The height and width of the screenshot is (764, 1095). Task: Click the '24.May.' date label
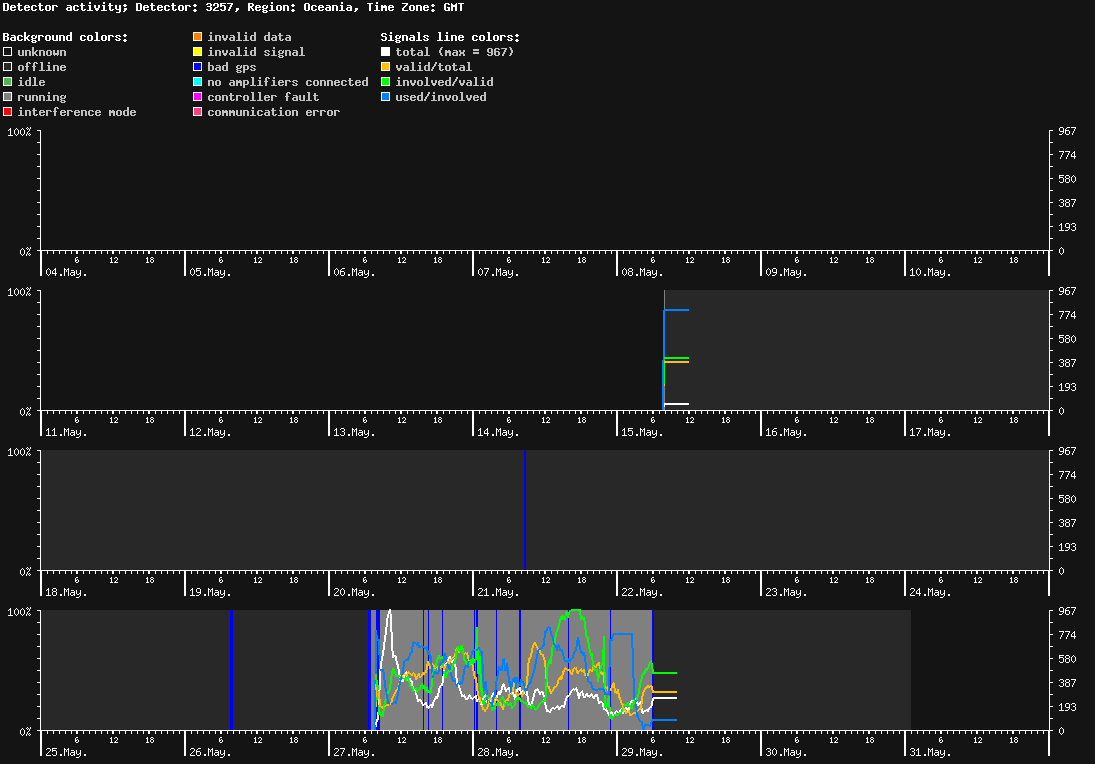coord(929,592)
